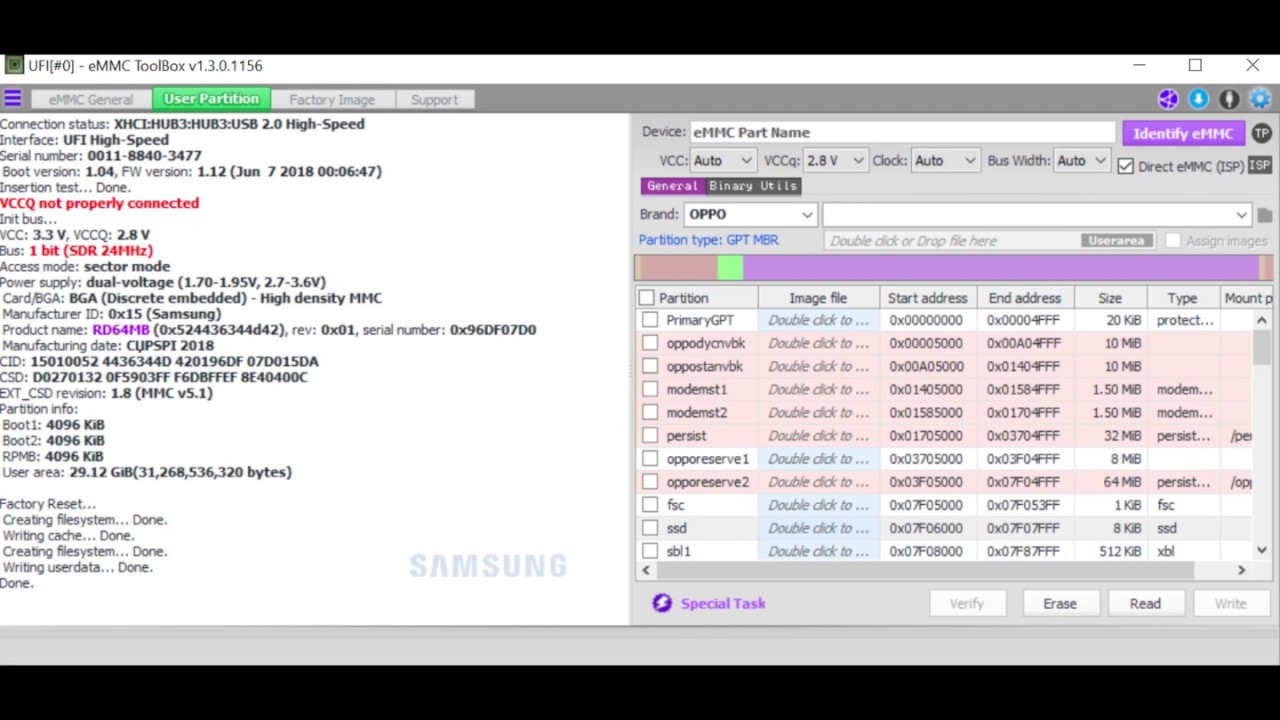Open the VCCq 2.8 V dropdown
The height and width of the screenshot is (720, 1280).
pos(836,160)
